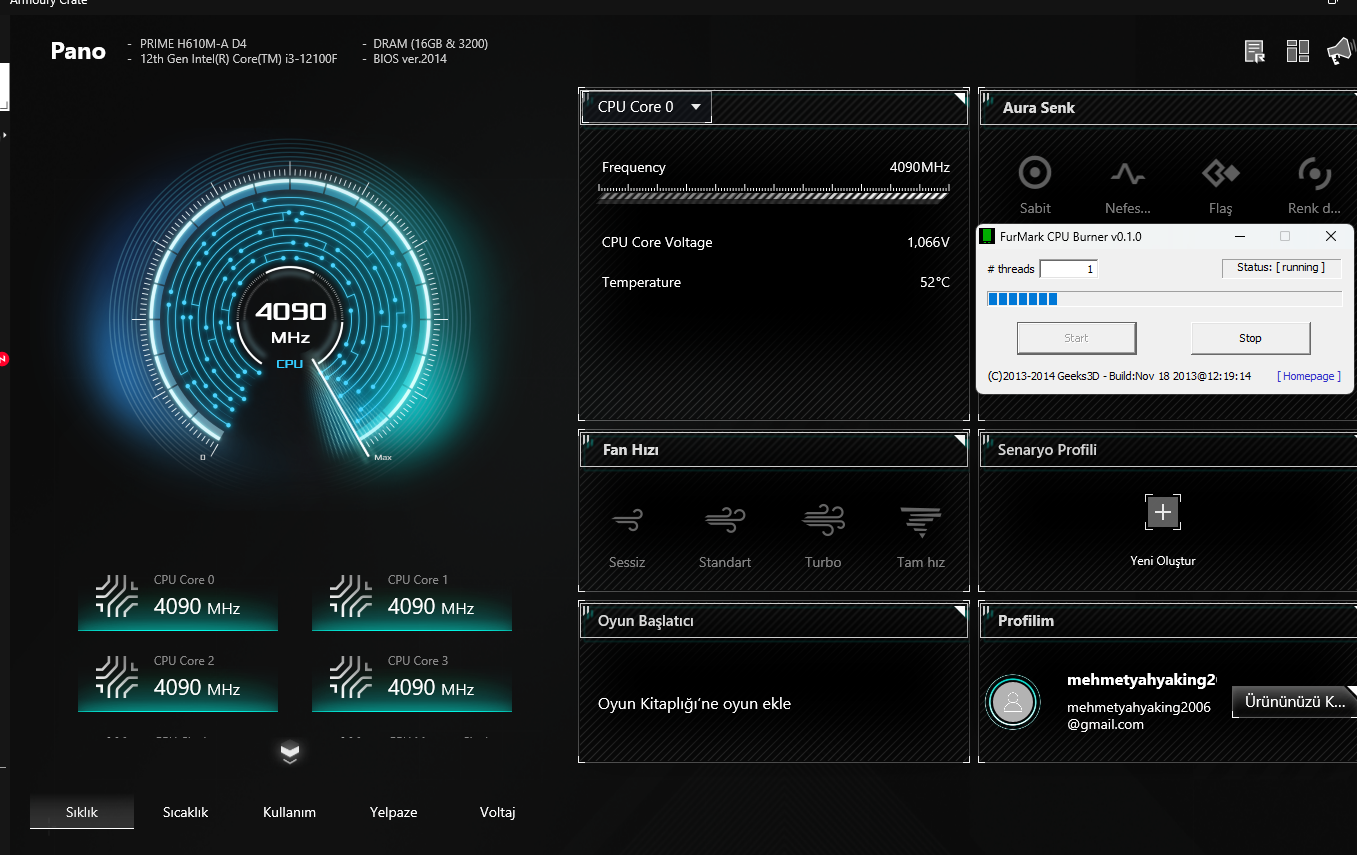Switch to the Sıcaklık tab

(185, 812)
